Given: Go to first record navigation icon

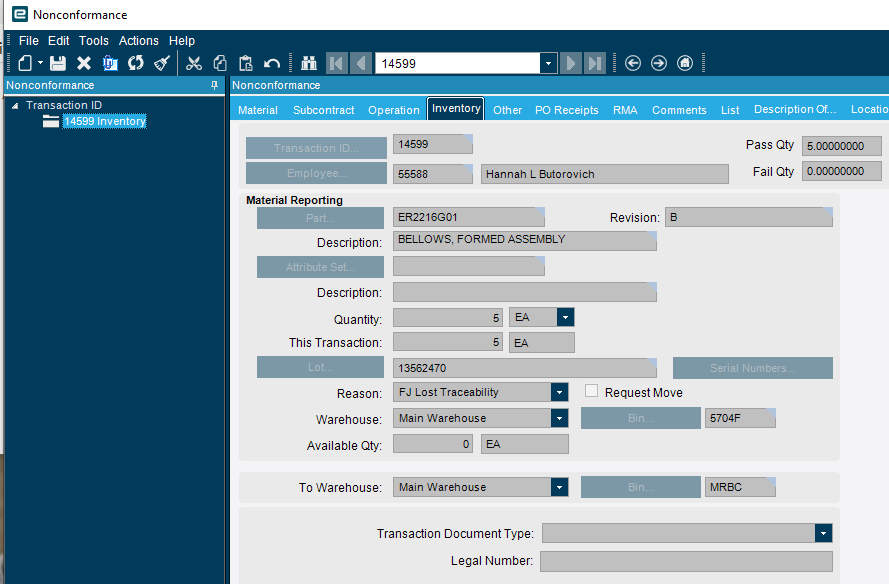Looking at the screenshot, I should point(336,63).
